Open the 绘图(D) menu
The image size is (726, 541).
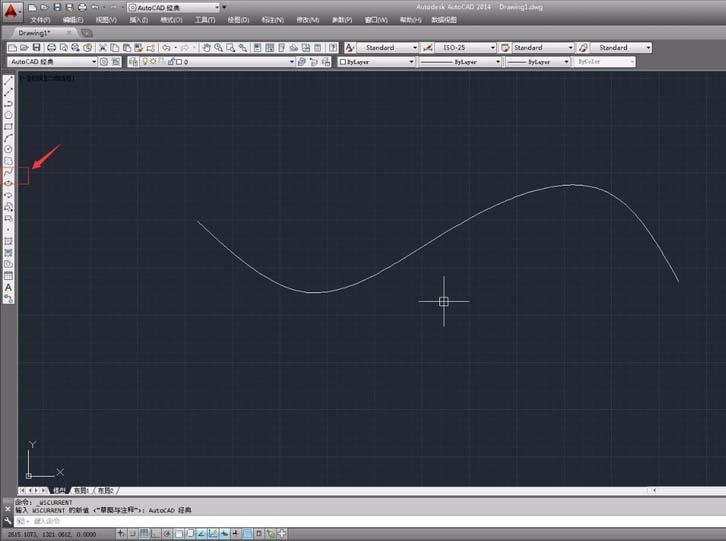238,20
